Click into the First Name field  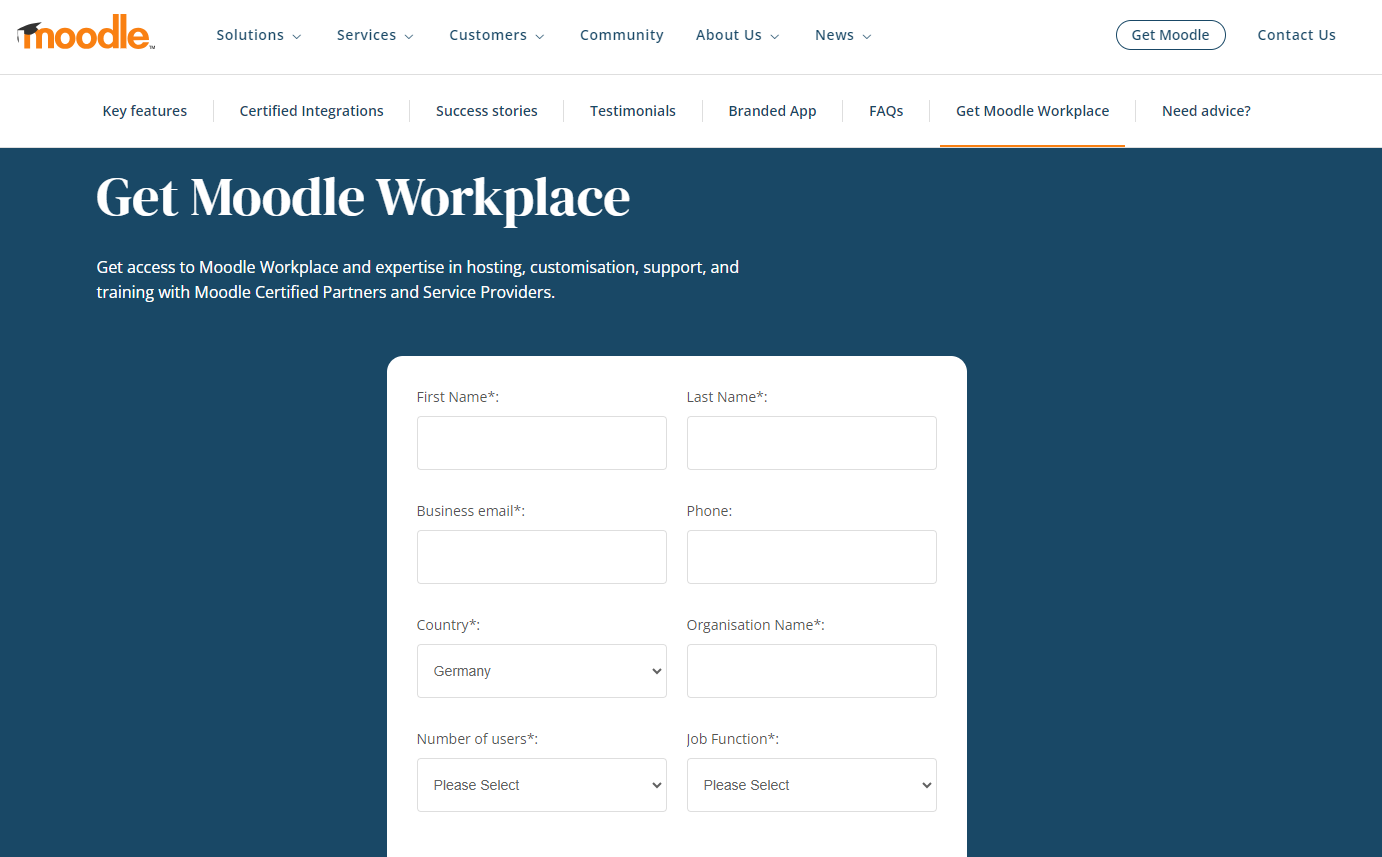541,443
